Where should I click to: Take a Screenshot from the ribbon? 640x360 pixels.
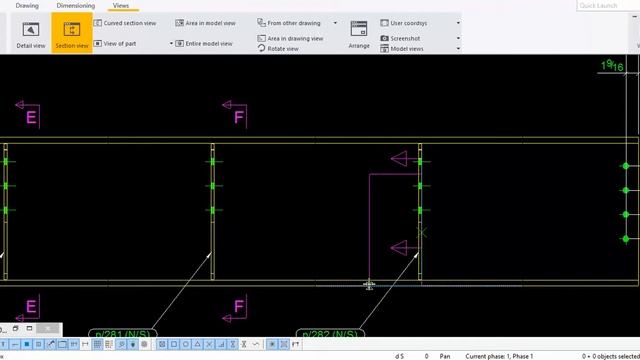(400, 38)
